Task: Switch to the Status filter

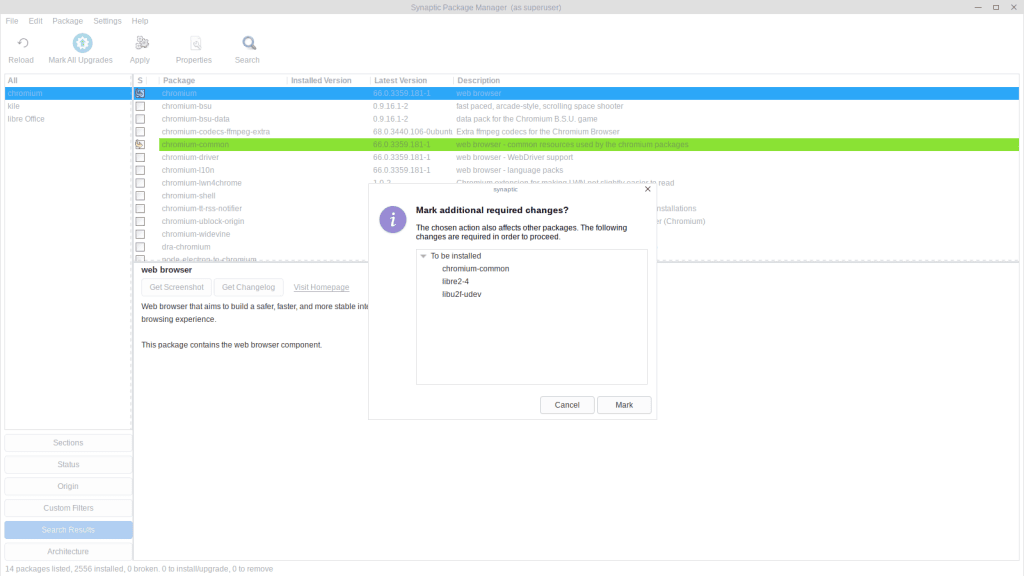Action: tap(68, 464)
